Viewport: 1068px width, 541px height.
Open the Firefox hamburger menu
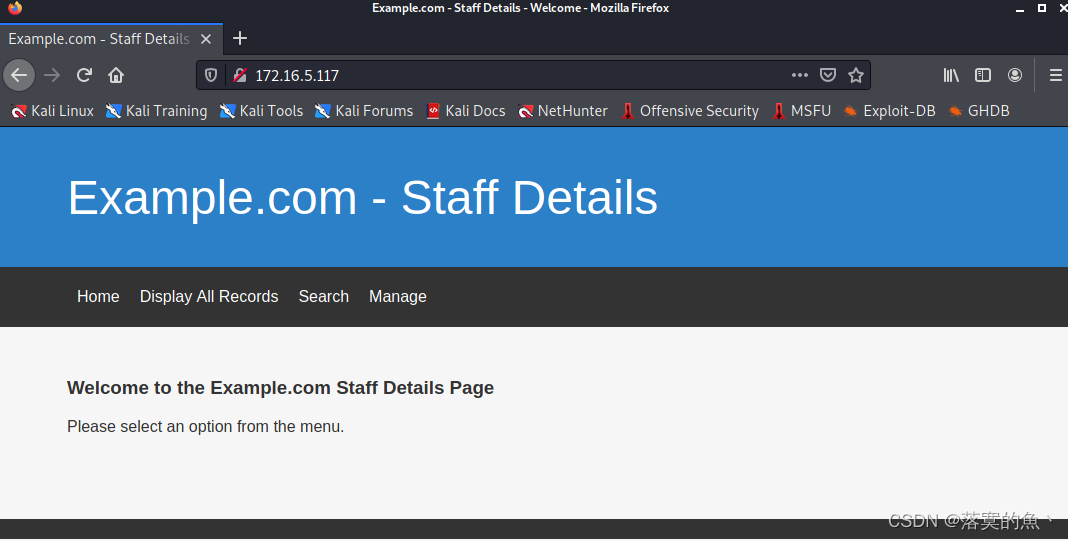click(1055, 75)
